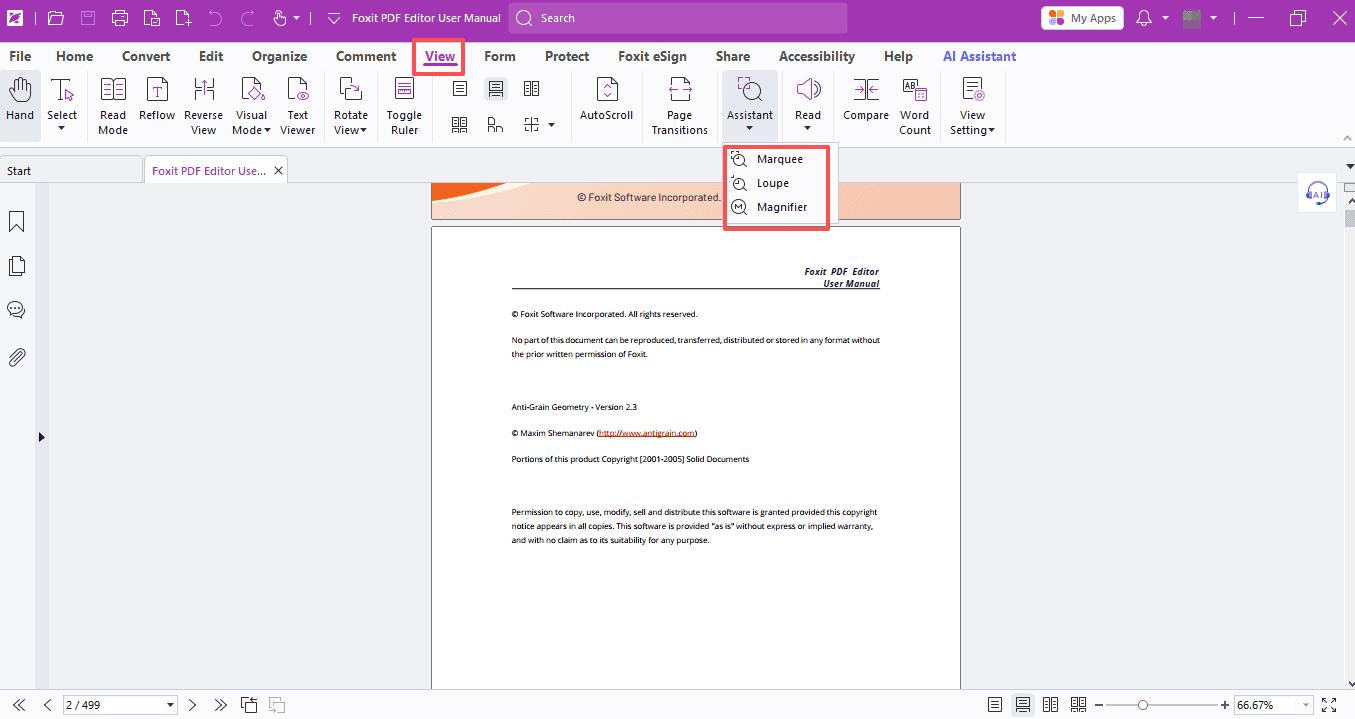Select continuous page view in ribbon

[x=495, y=89]
